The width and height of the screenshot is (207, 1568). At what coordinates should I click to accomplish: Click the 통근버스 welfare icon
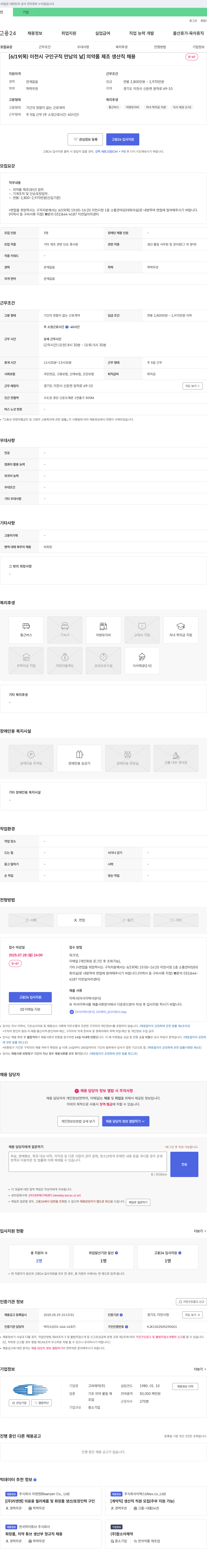[x=26, y=630]
